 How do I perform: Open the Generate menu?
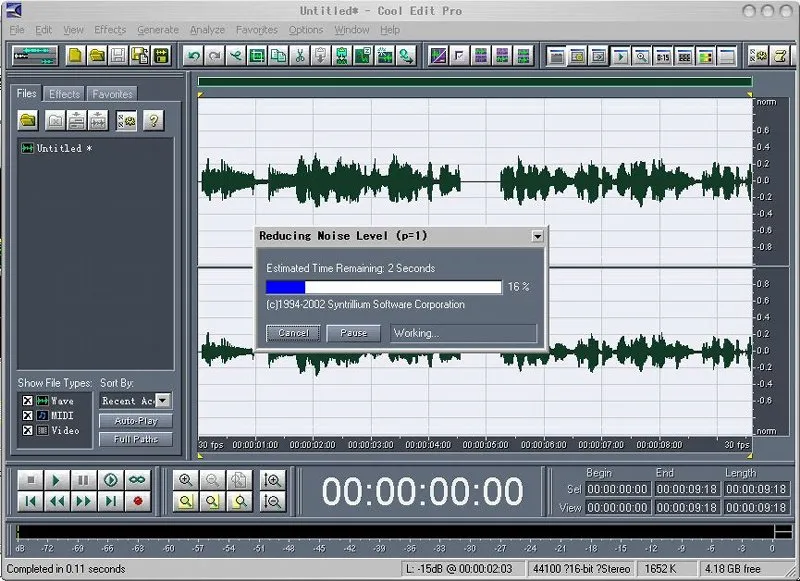click(158, 30)
